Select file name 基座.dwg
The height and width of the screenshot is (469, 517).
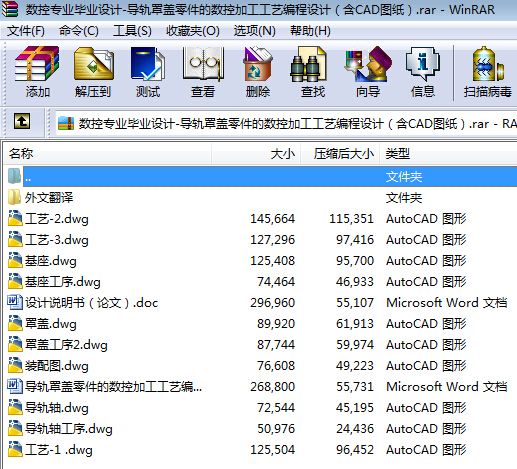pyautogui.click(x=51, y=261)
